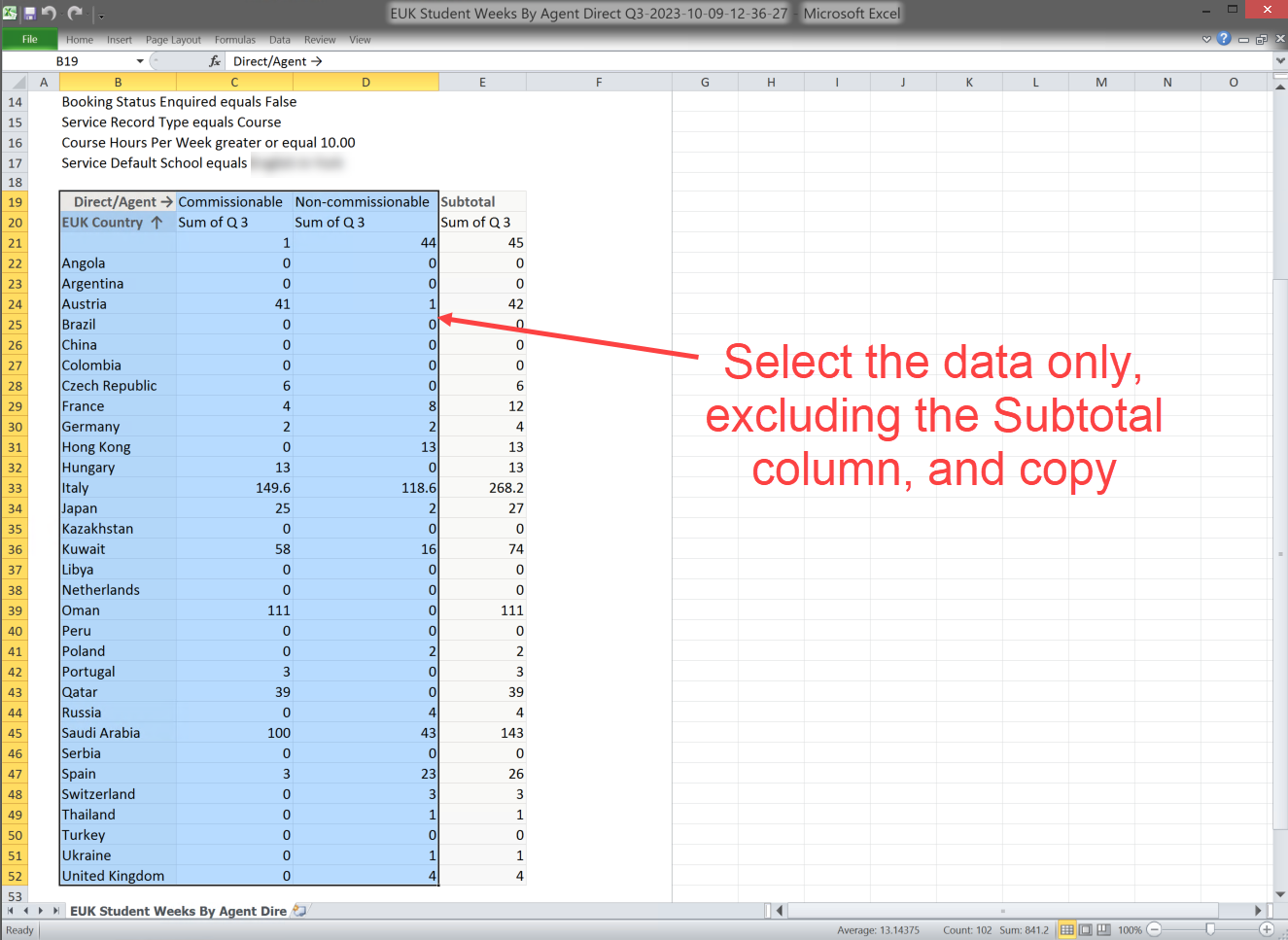Click the Count: 102 status entry
This screenshot has width=1288, height=940.
(967, 930)
